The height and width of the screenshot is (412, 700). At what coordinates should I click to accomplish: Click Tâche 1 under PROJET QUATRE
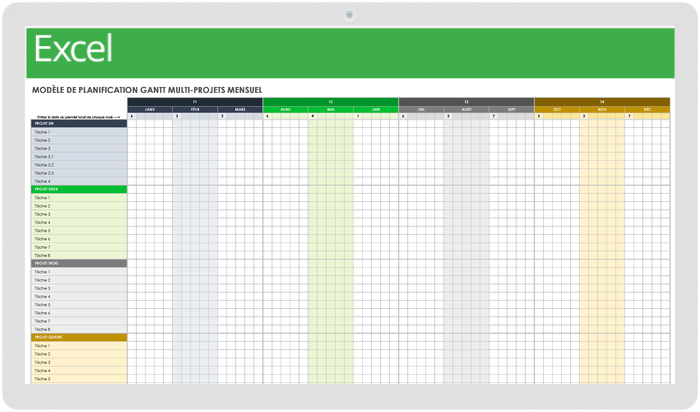(x=79, y=346)
